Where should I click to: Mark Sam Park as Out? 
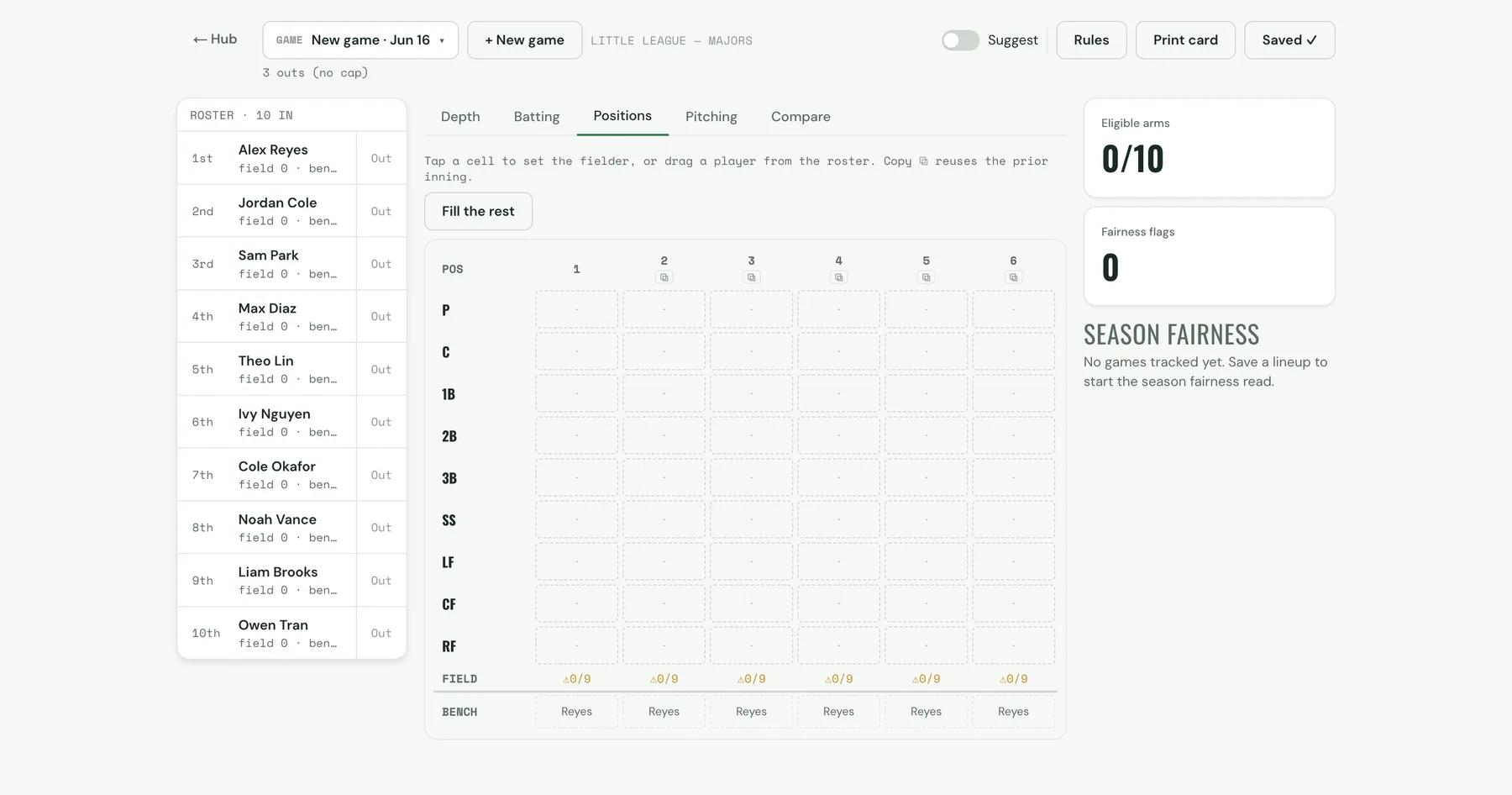click(x=381, y=264)
